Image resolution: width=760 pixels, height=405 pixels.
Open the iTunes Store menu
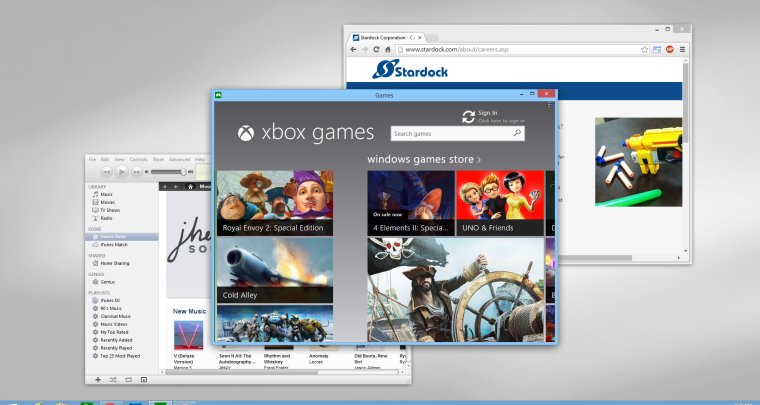[x=158, y=159]
